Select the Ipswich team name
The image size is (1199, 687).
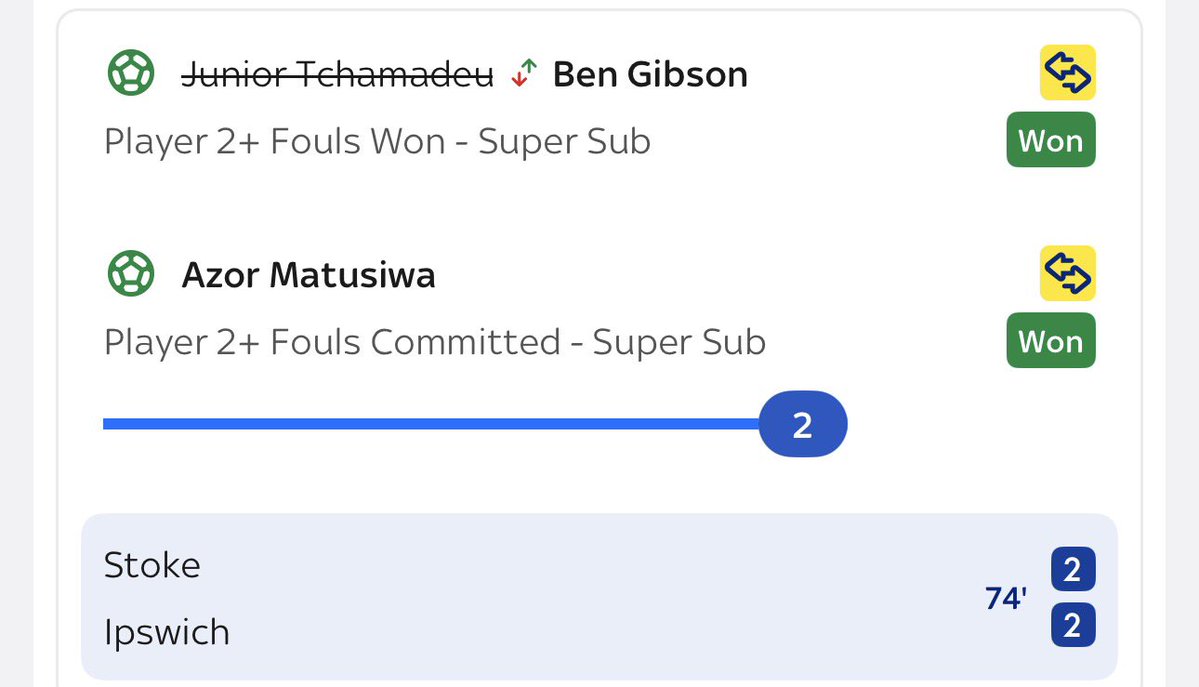pyautogui.click(x=167, y=632)
